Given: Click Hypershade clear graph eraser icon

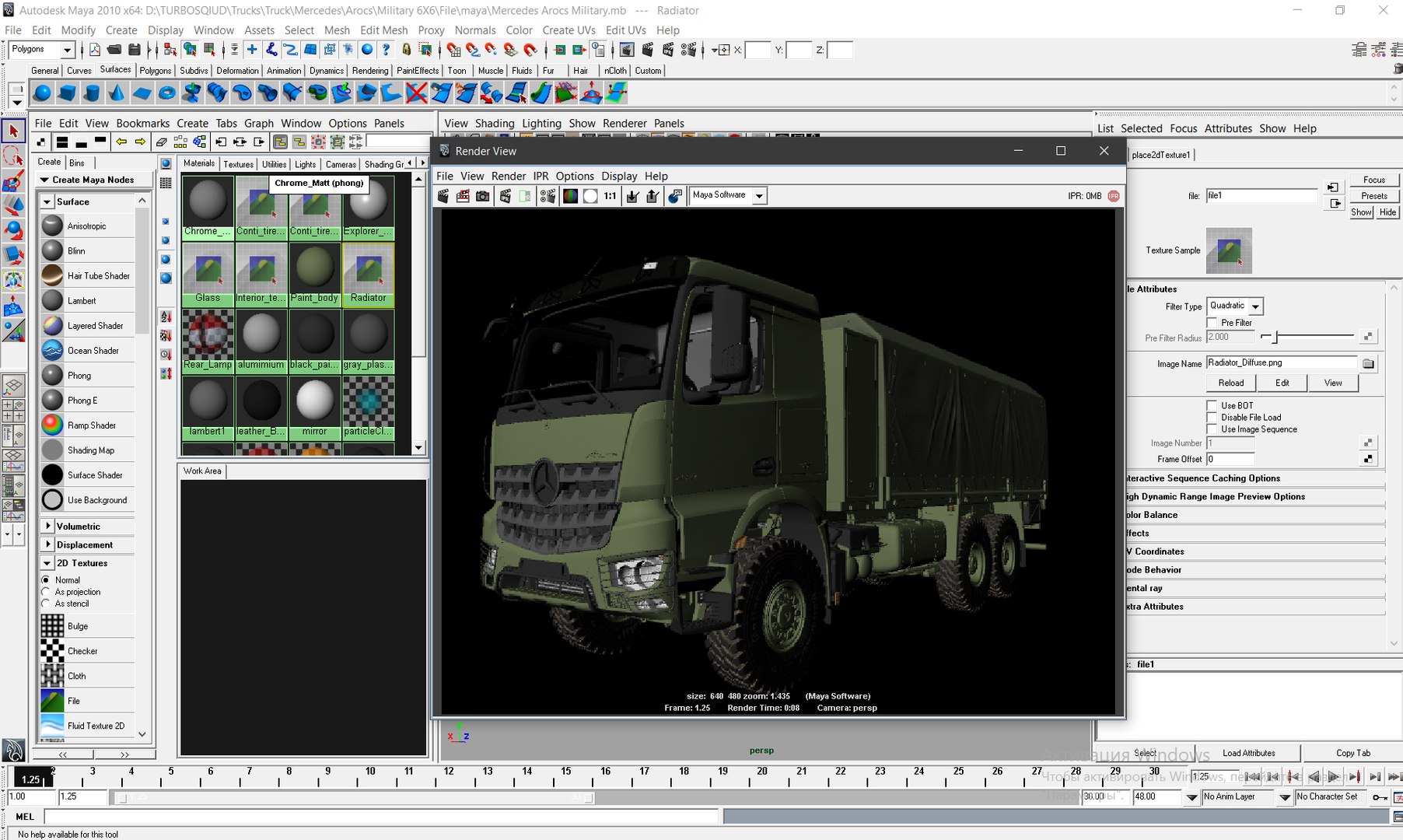Looking at the screenshot, I should click(x=161, y=142).
